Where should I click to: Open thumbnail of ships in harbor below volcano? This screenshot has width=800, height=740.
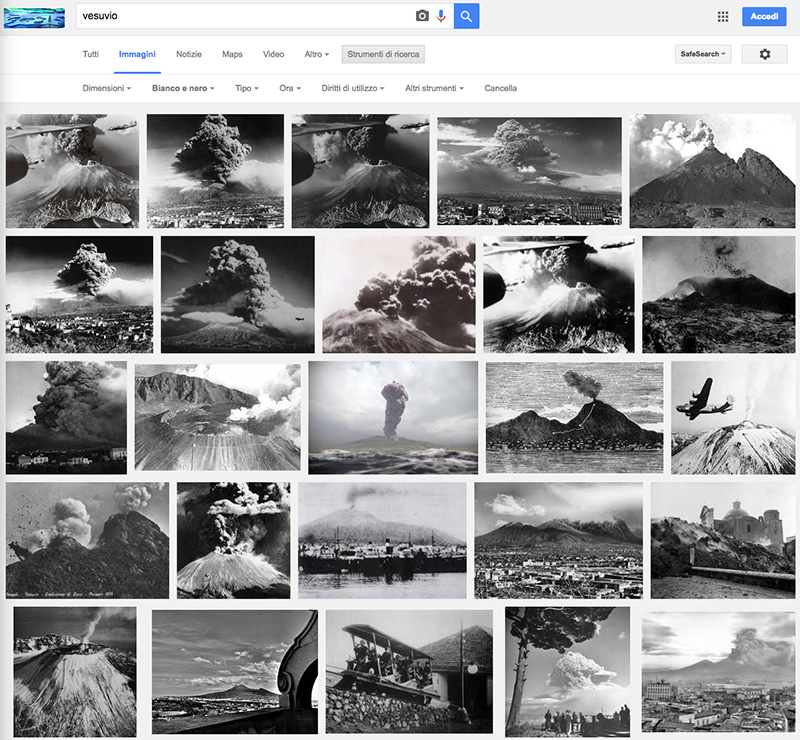[382, 540]
